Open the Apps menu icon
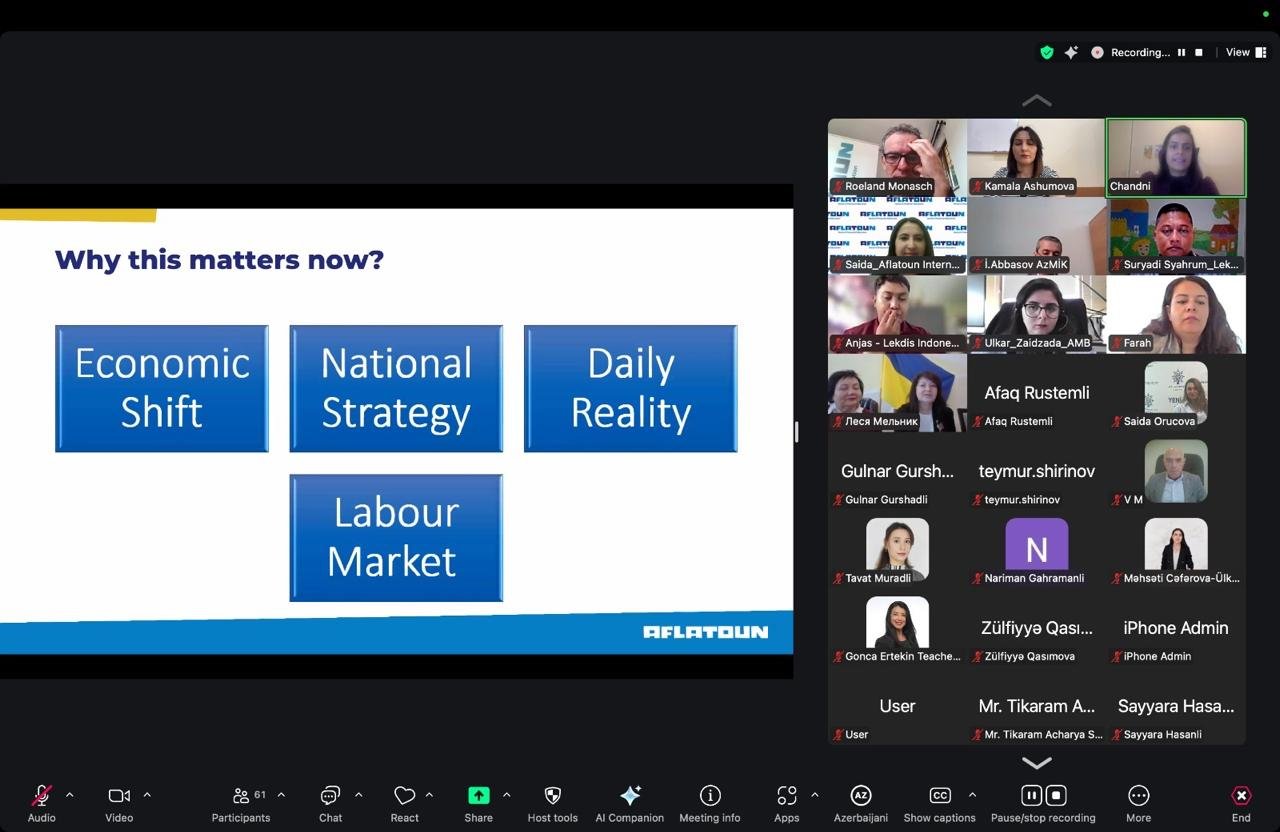Image resolution: width=1280 pixels, height=832 pixels. tap(786, 796)
